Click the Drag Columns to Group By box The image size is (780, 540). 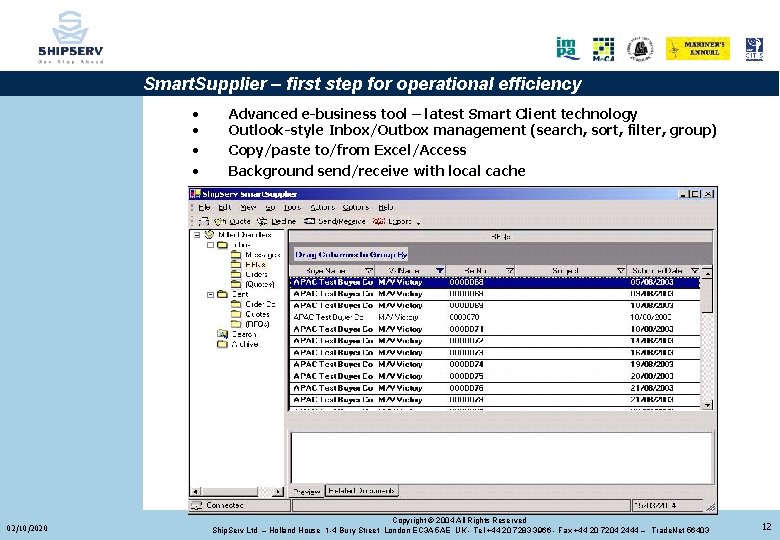click(351, 255)
